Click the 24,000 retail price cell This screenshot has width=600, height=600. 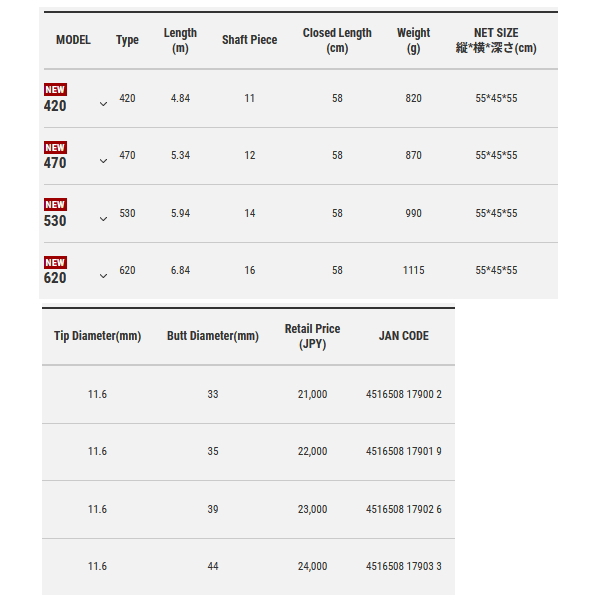tap(313, 566)
